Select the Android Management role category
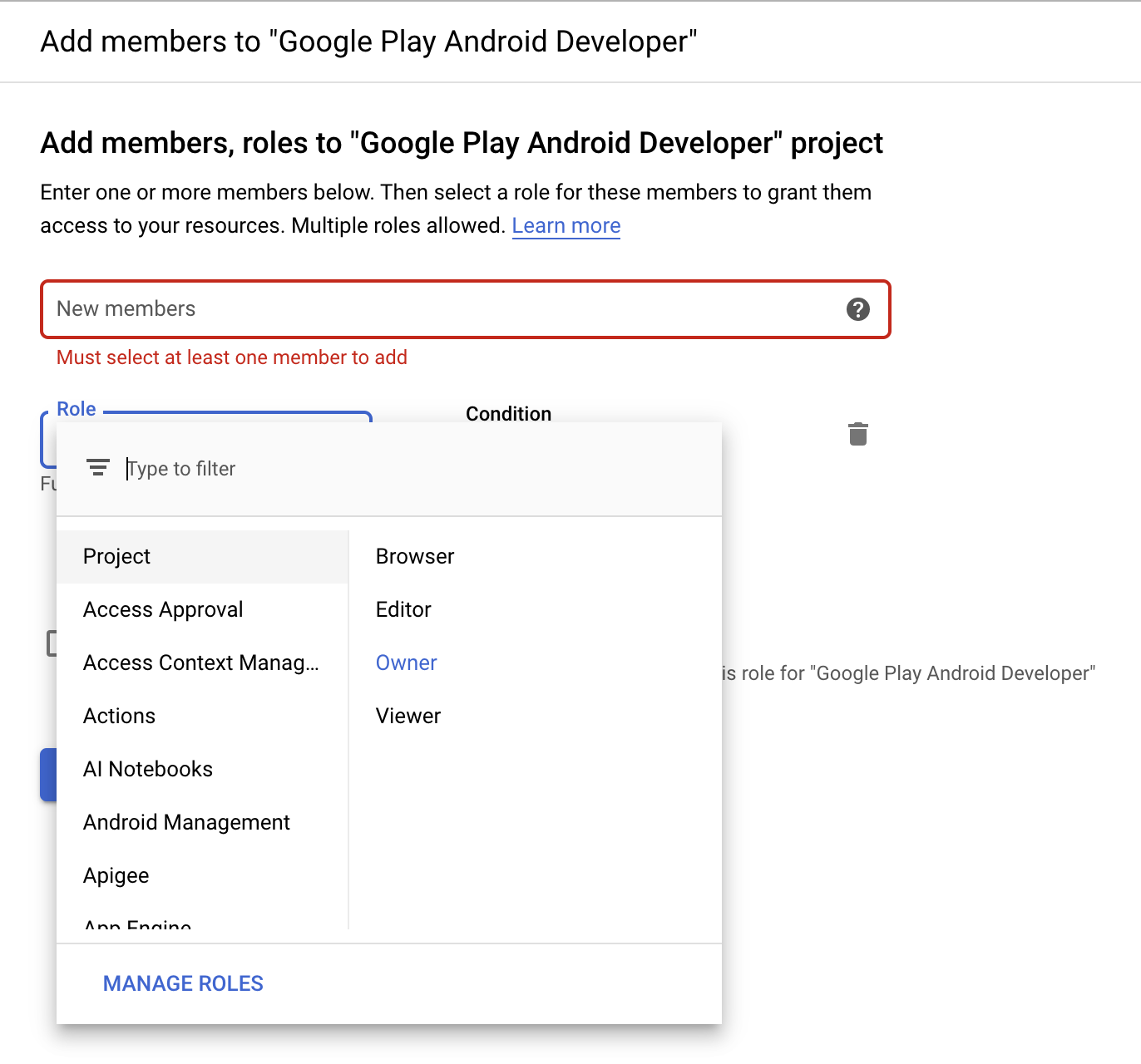The image size is (1141, 1064). tap(186, 822)
